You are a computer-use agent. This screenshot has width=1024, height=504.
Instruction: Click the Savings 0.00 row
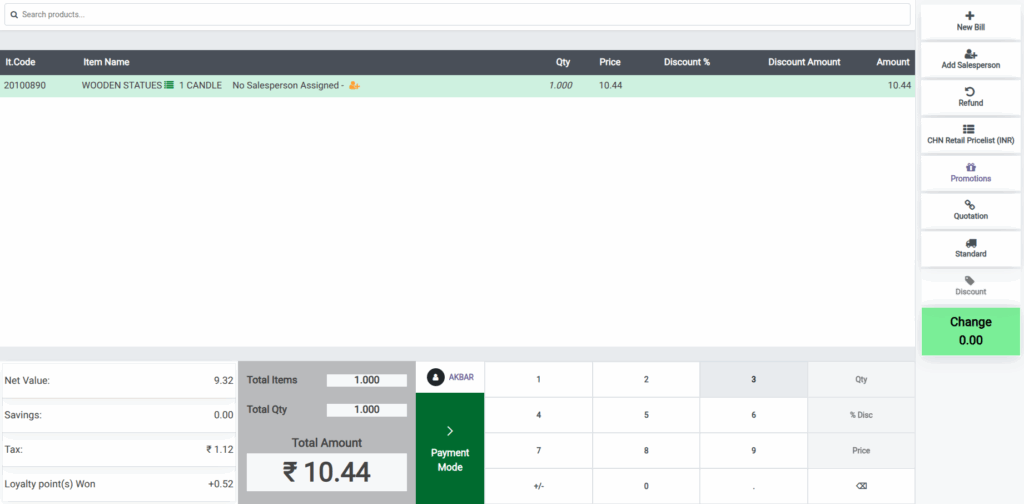tap(119, 415)
